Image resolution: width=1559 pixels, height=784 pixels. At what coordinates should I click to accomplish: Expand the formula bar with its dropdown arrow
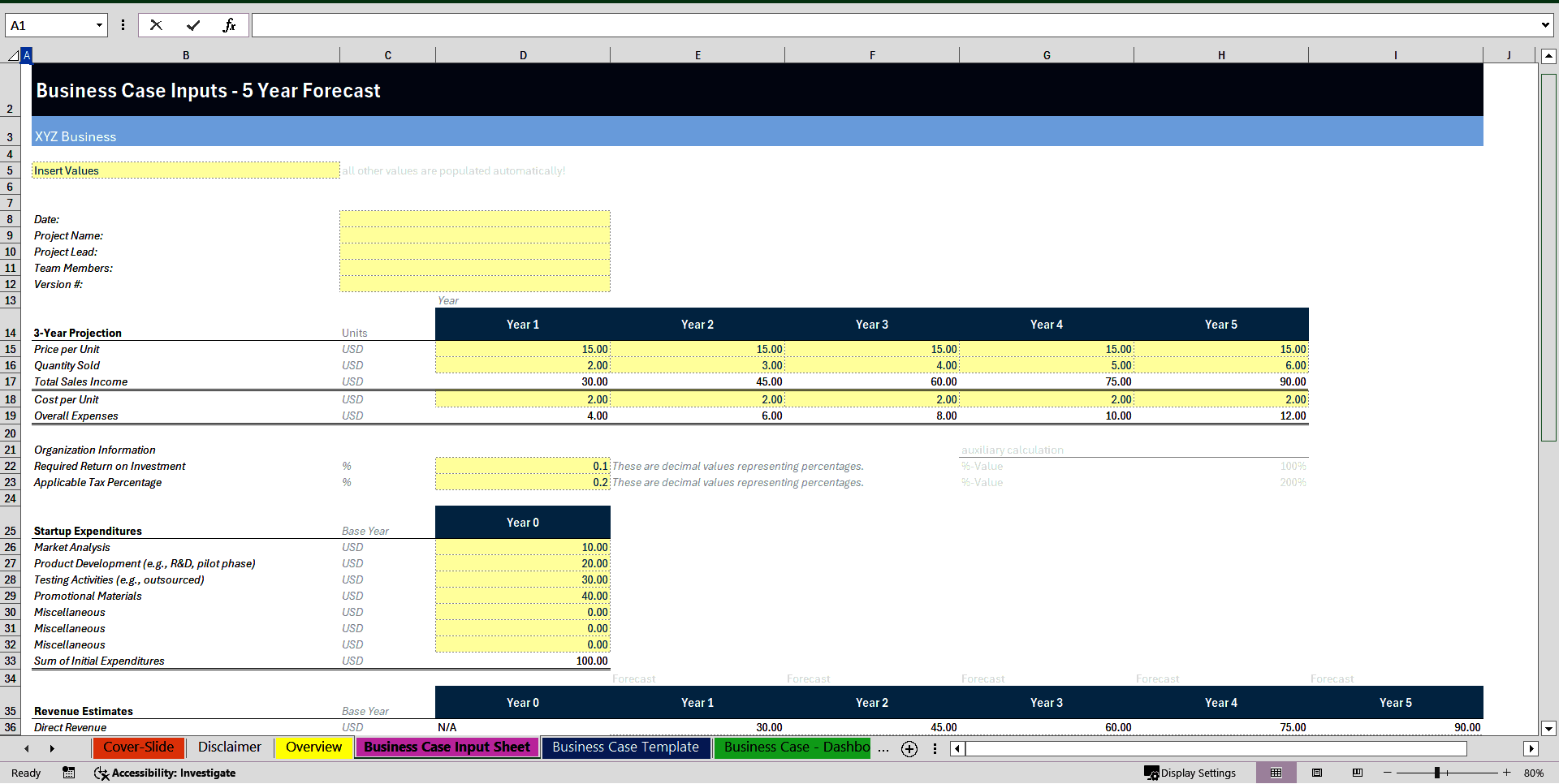click(1545, 24)
